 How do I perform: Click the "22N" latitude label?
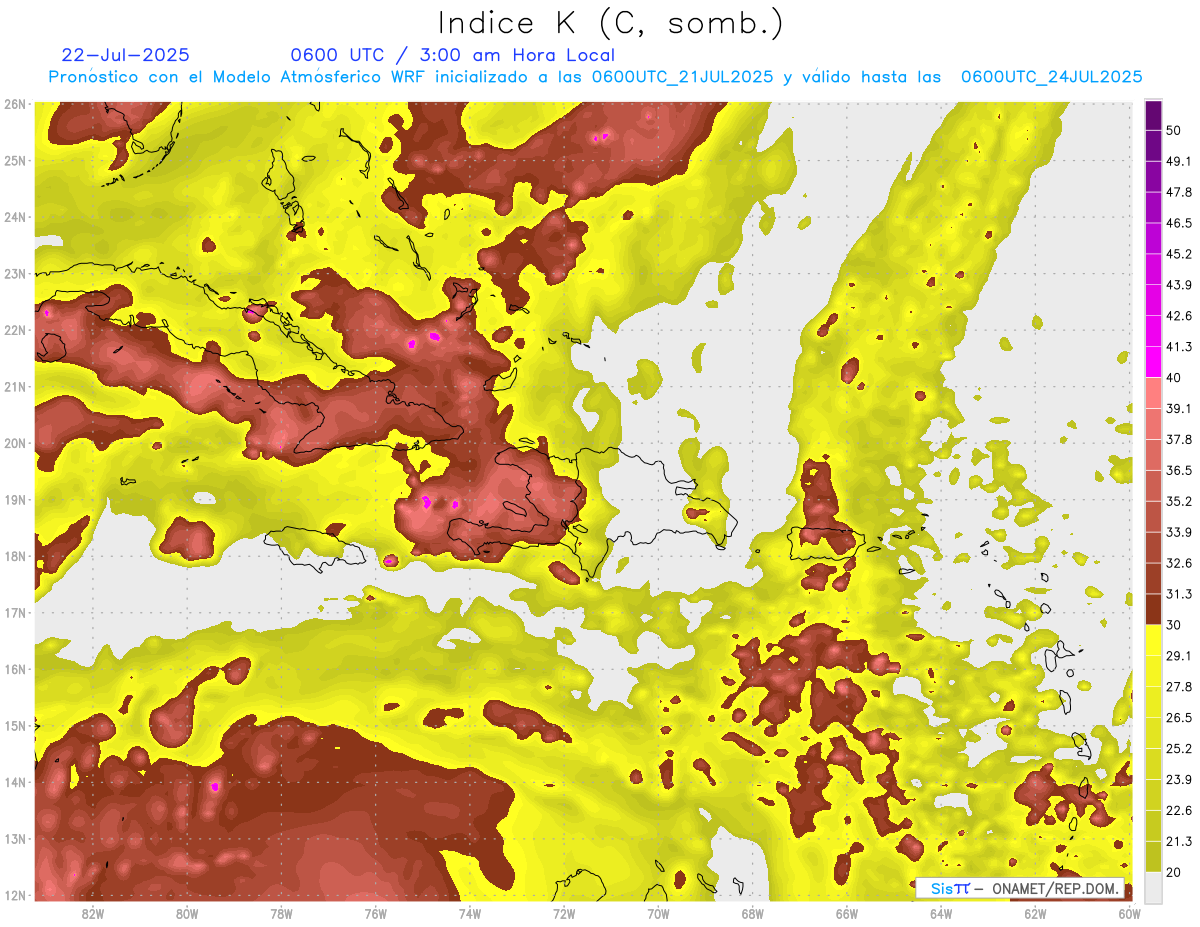pos(15,330)
